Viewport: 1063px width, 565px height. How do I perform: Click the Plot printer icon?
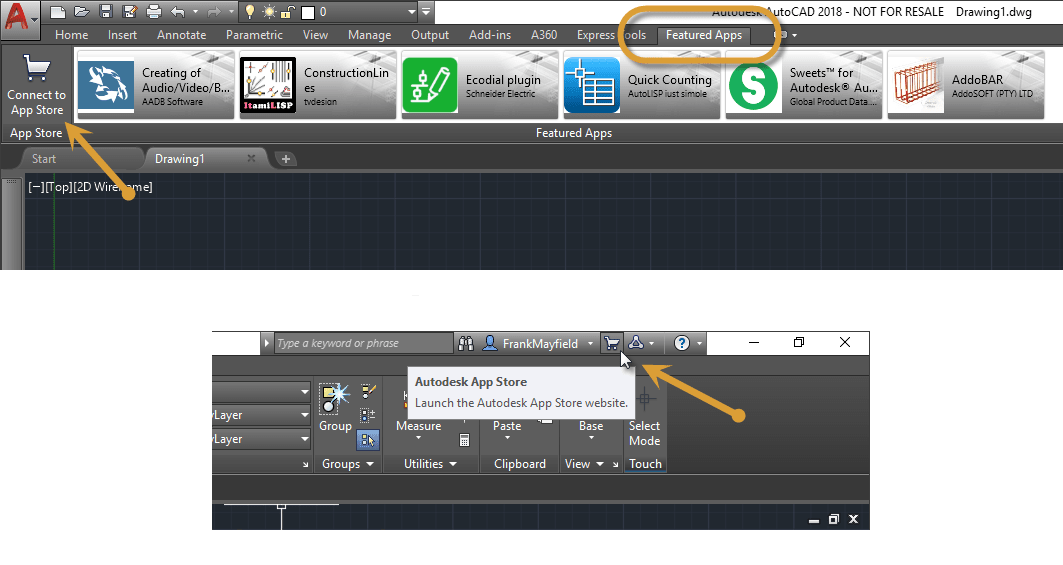(x=154, y=12)
